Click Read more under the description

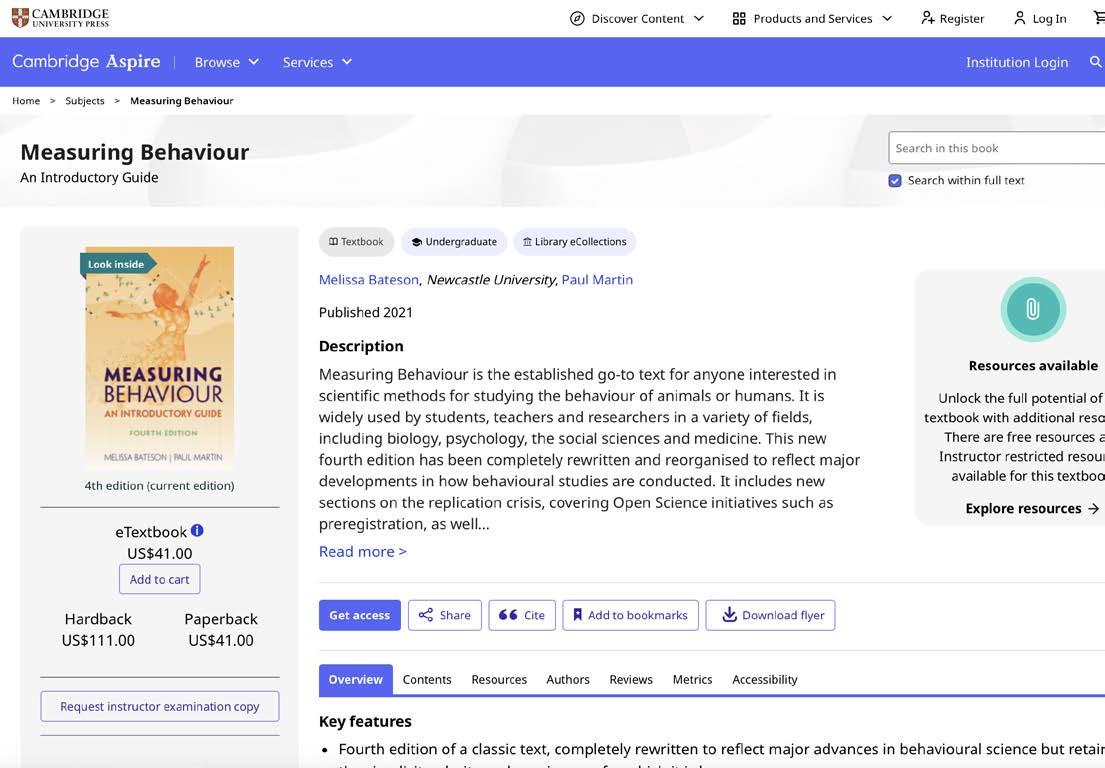[363, 552]
